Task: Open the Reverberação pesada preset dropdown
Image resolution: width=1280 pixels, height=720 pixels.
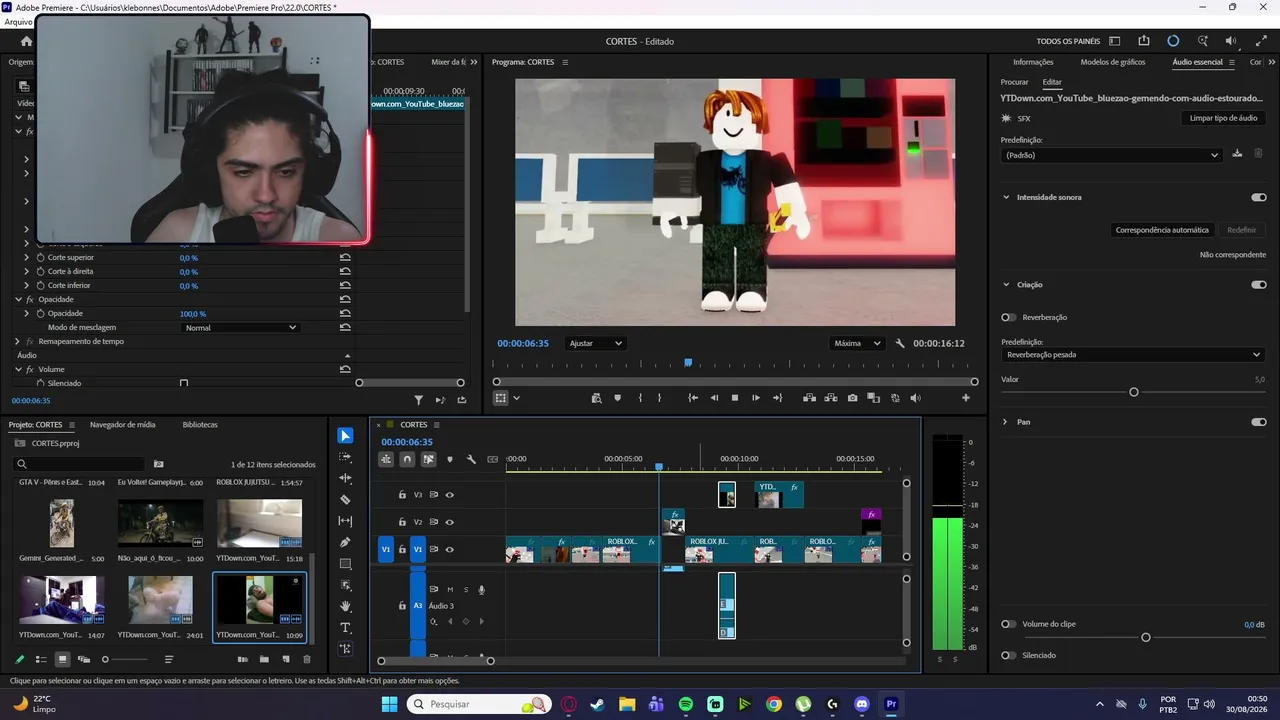Action: pyautogui.click(x=1132, y=354)
